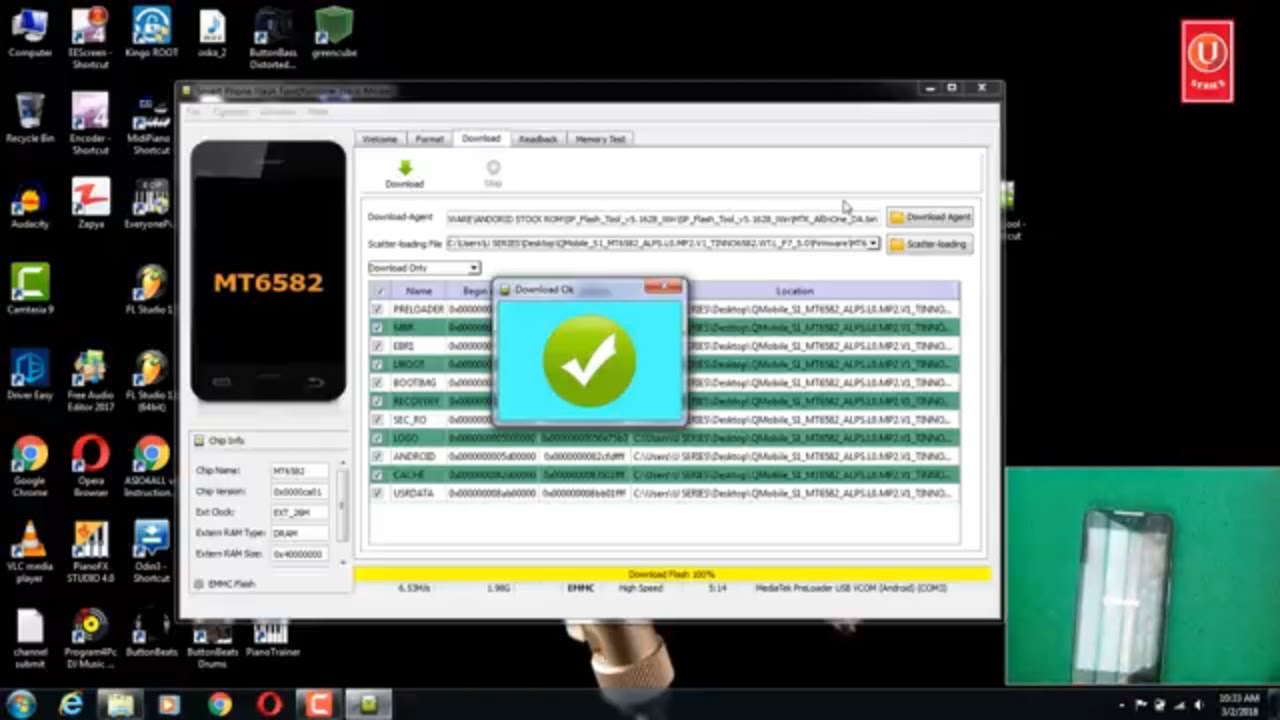Open the Memory Test tab
The image size is (1280, 720).
[x=600, y=139]
